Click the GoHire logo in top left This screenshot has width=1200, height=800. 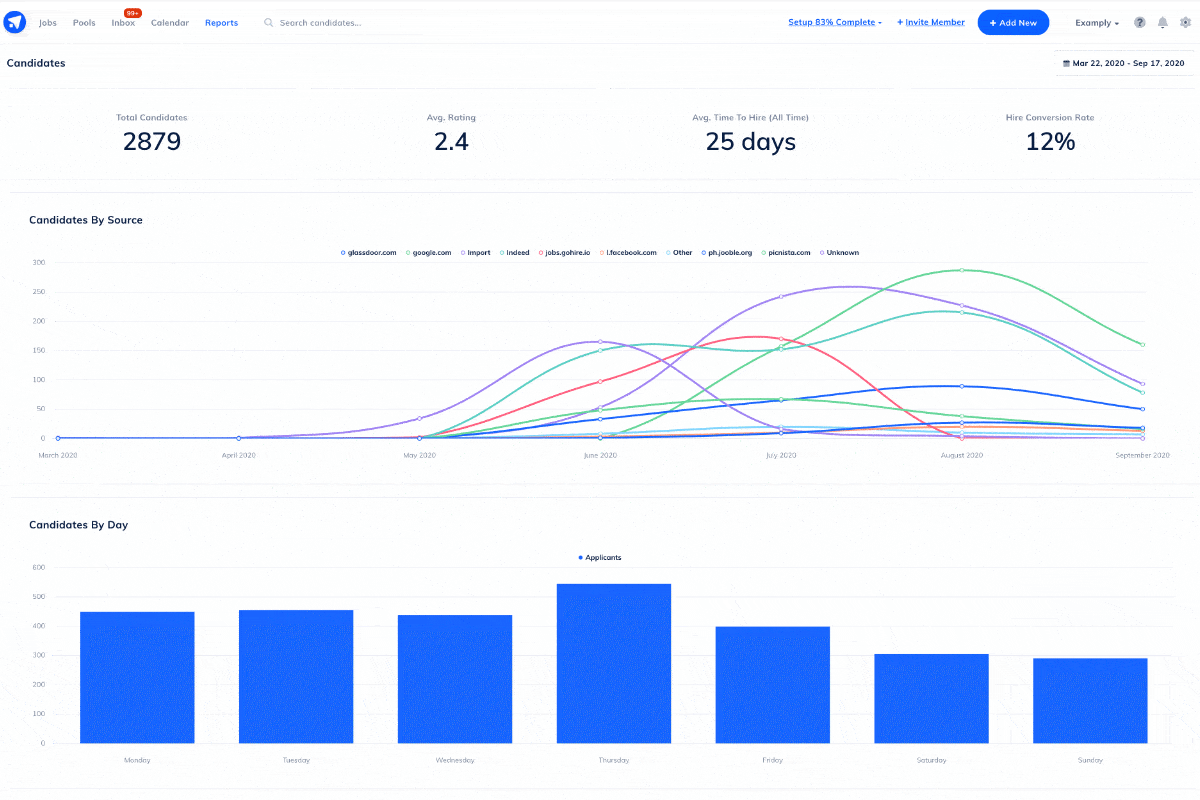[x=14, y=21]
